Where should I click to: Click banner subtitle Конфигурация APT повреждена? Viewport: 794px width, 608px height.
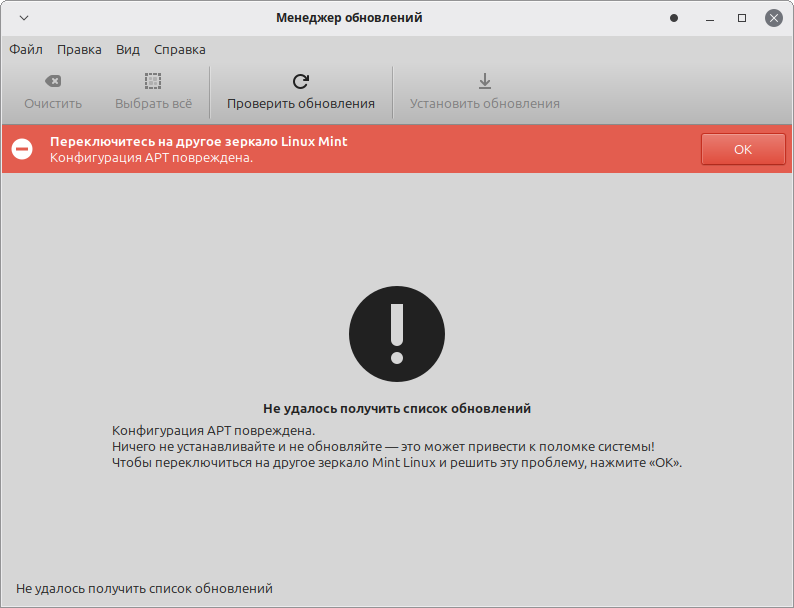151,158
